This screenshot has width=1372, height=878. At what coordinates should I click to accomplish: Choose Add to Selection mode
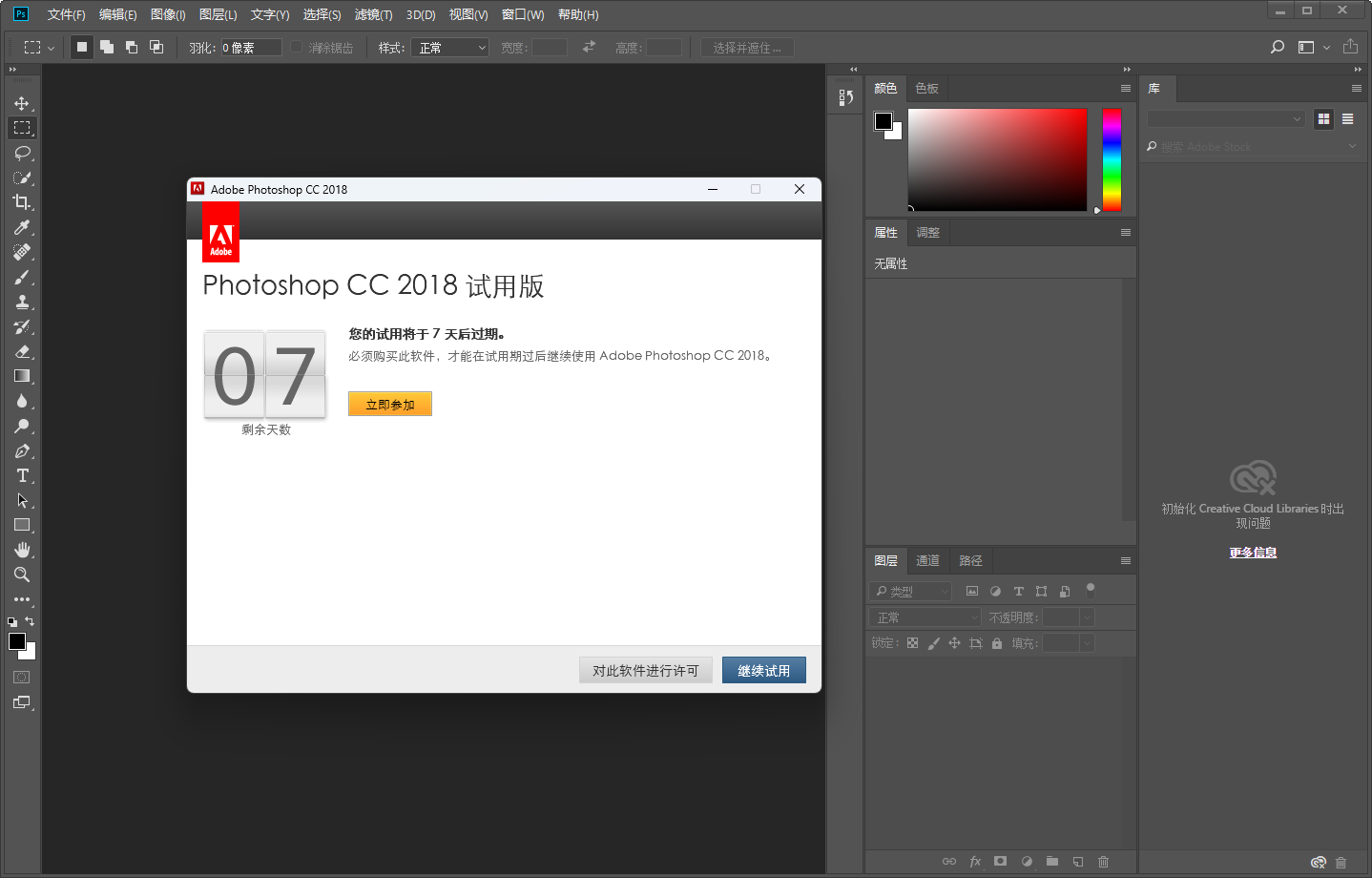107,47
